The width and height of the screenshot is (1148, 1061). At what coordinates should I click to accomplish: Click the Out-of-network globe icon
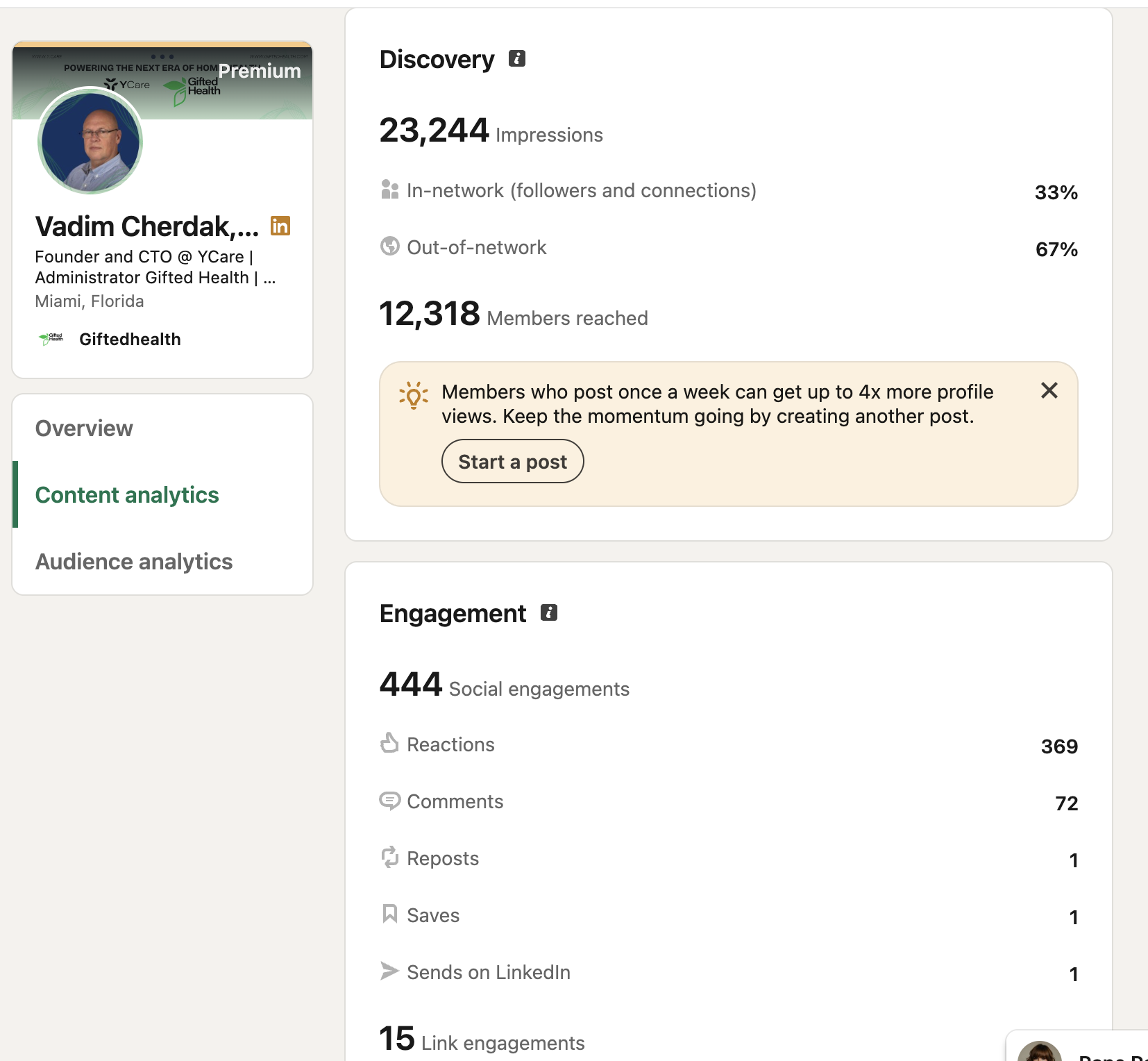tap(390, 246)
